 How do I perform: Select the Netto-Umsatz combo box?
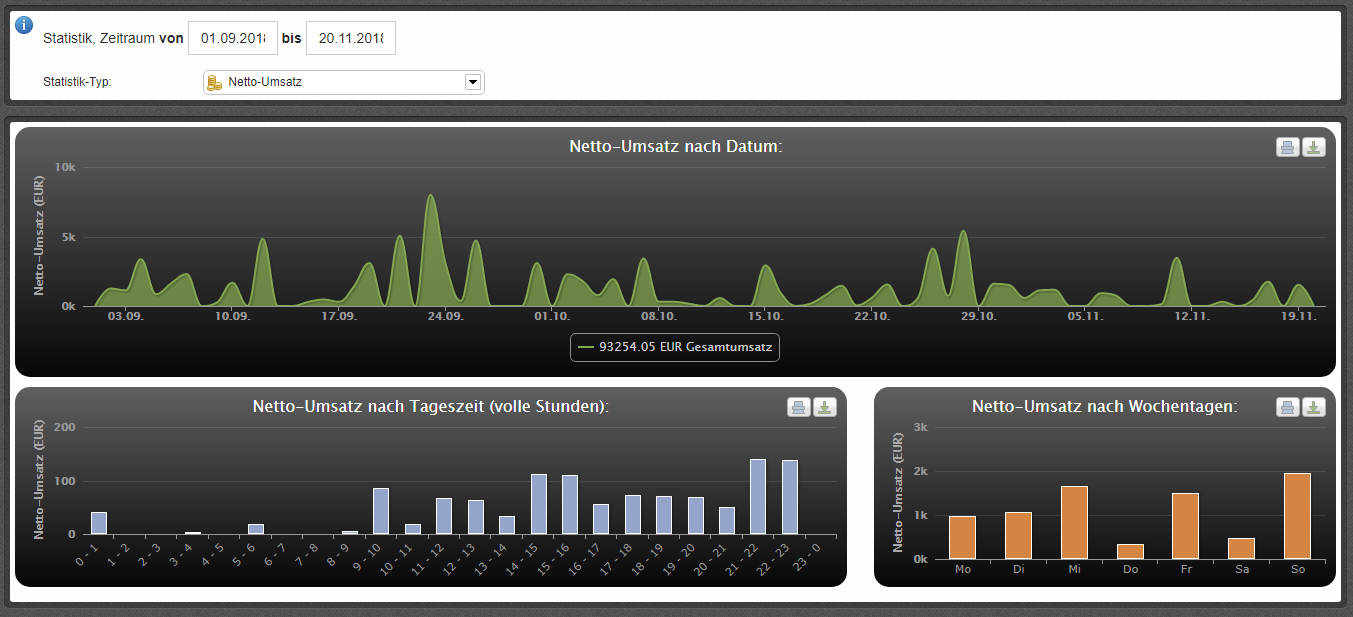[x=343, y=82]
